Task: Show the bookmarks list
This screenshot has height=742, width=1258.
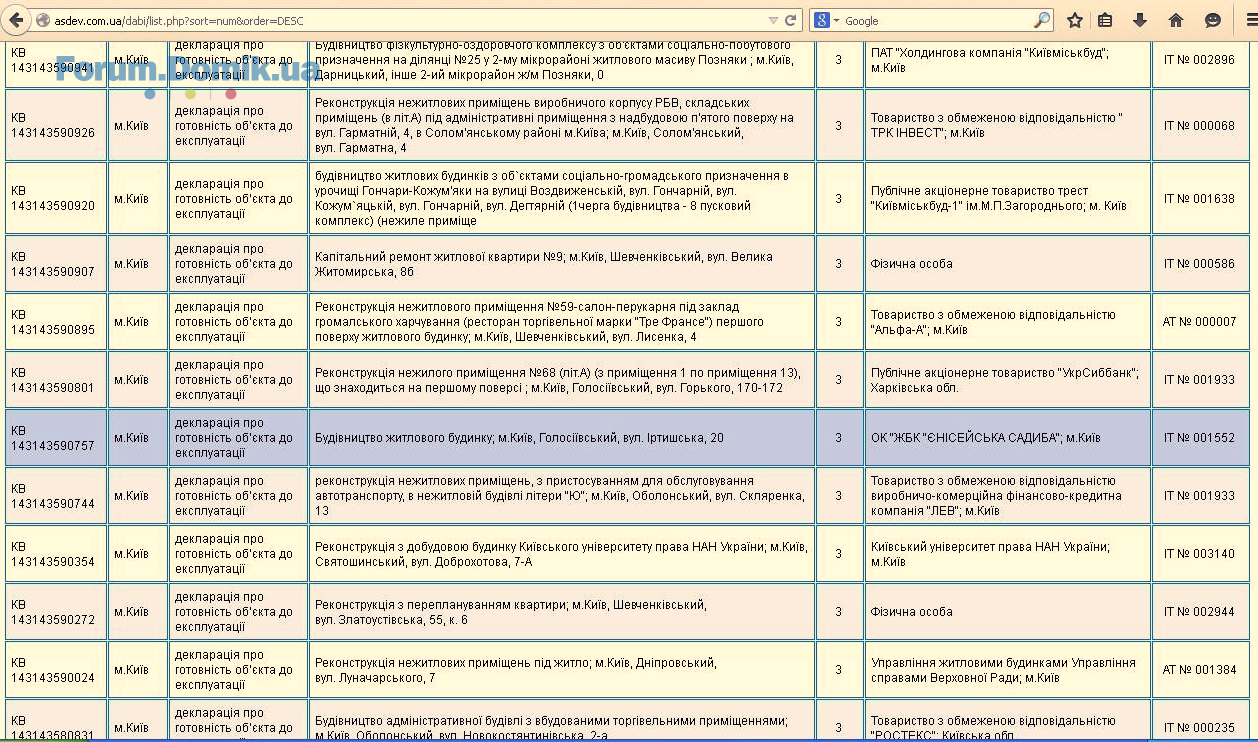Action: click(1105, 20)
